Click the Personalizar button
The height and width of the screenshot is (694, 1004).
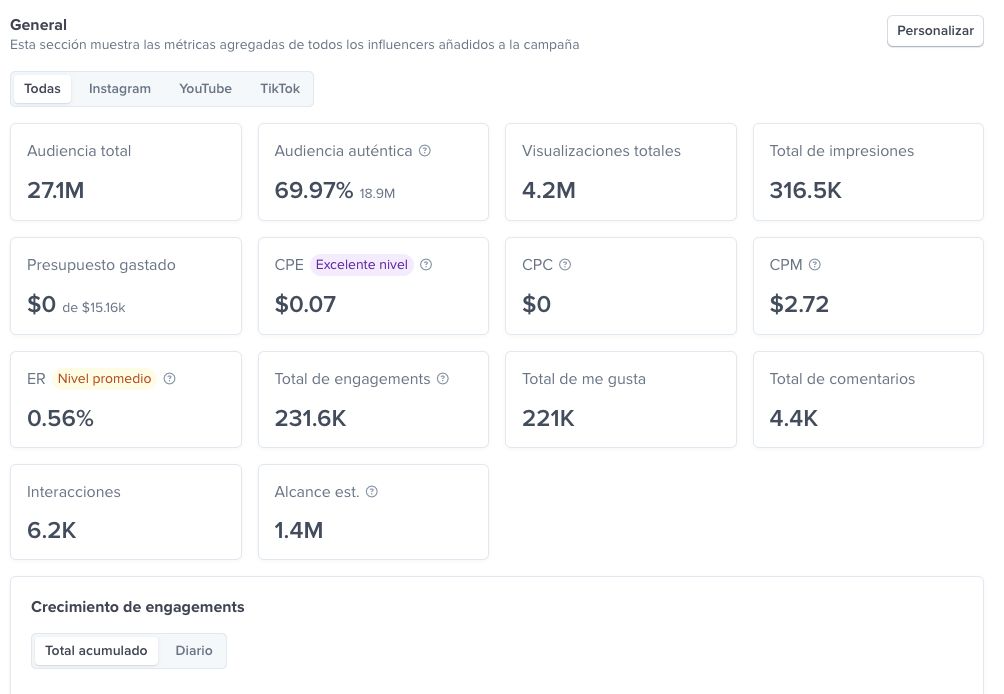[x=935, y=31]
